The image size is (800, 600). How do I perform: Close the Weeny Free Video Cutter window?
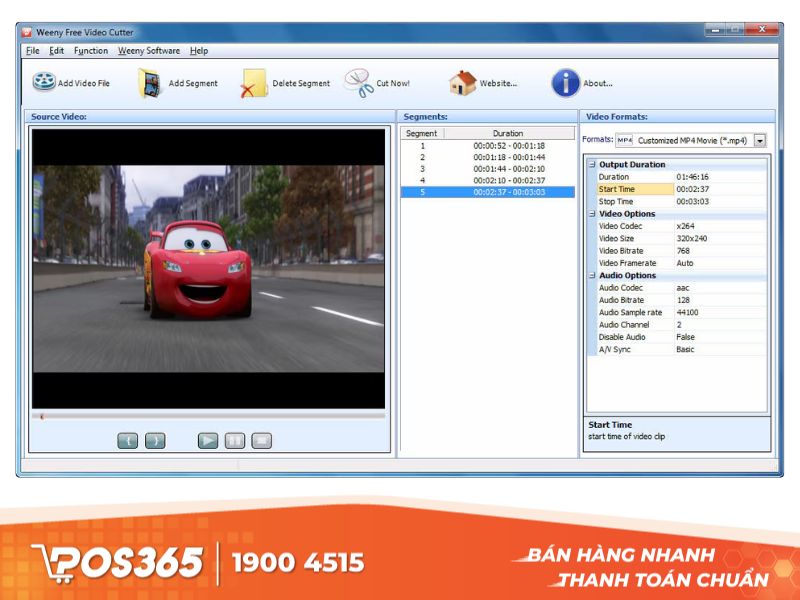click(x=762, y=30)
